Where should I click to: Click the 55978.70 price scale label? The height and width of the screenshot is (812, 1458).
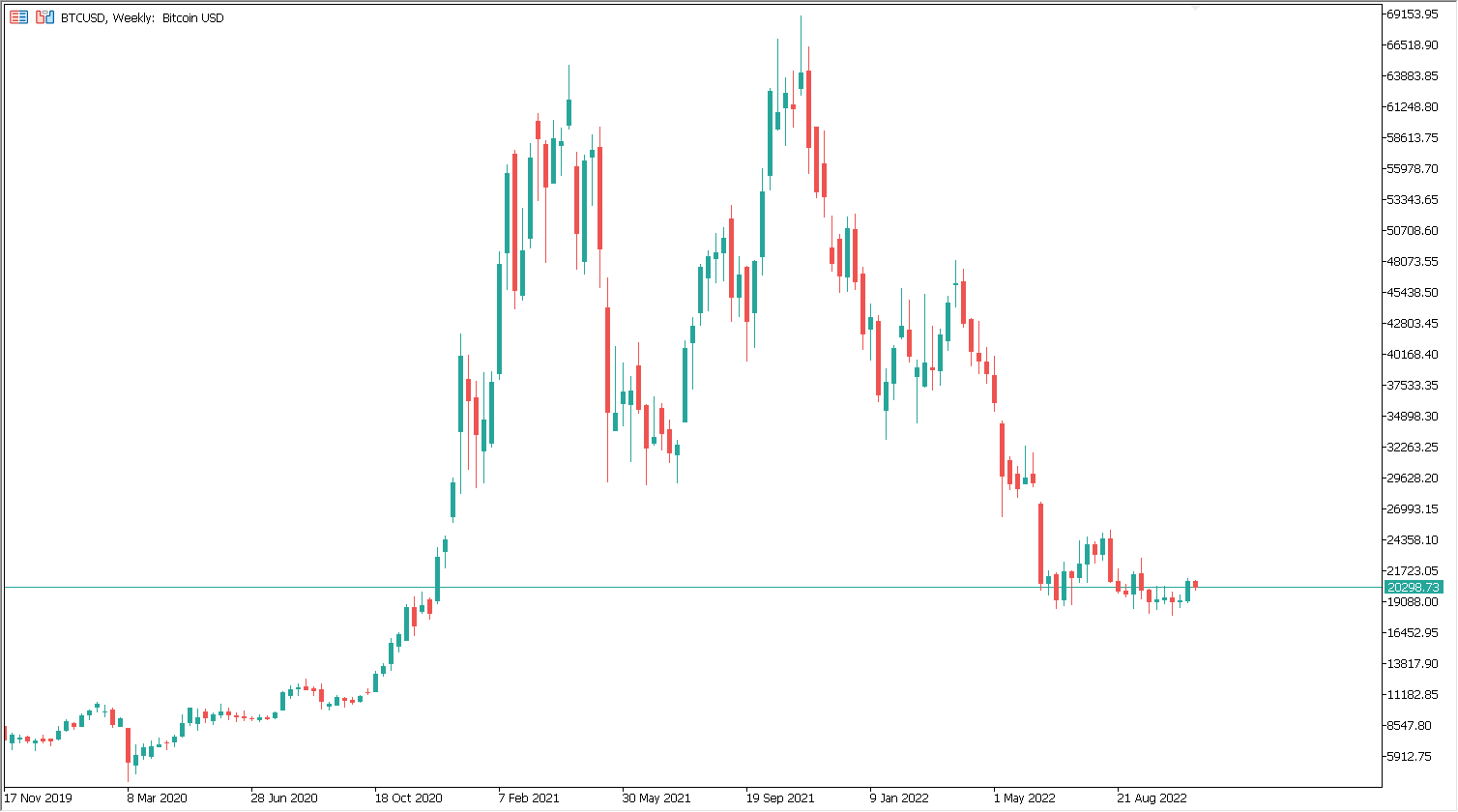pos(1413,168)
